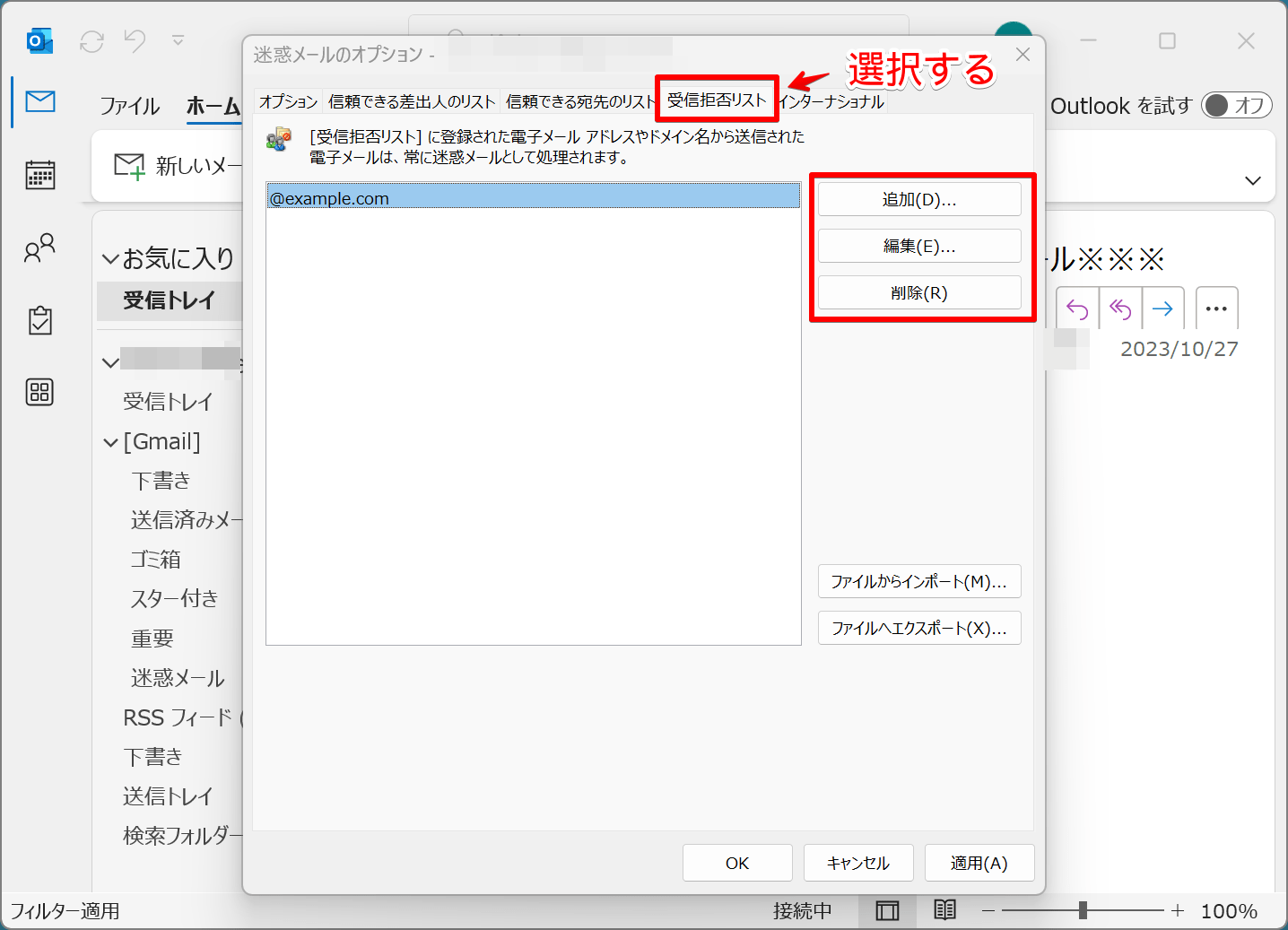
Task: Click the Send/Receive sync icon
Action: (91, 41)
